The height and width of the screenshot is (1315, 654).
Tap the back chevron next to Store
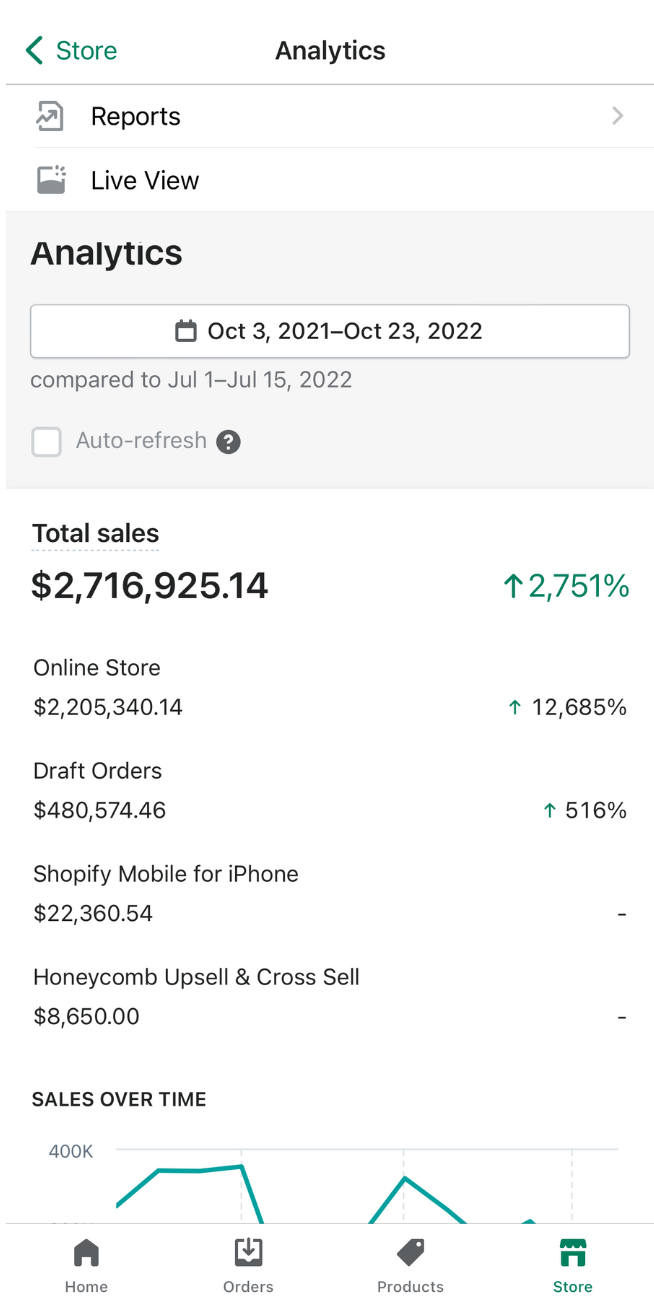(x=35, y=51)
